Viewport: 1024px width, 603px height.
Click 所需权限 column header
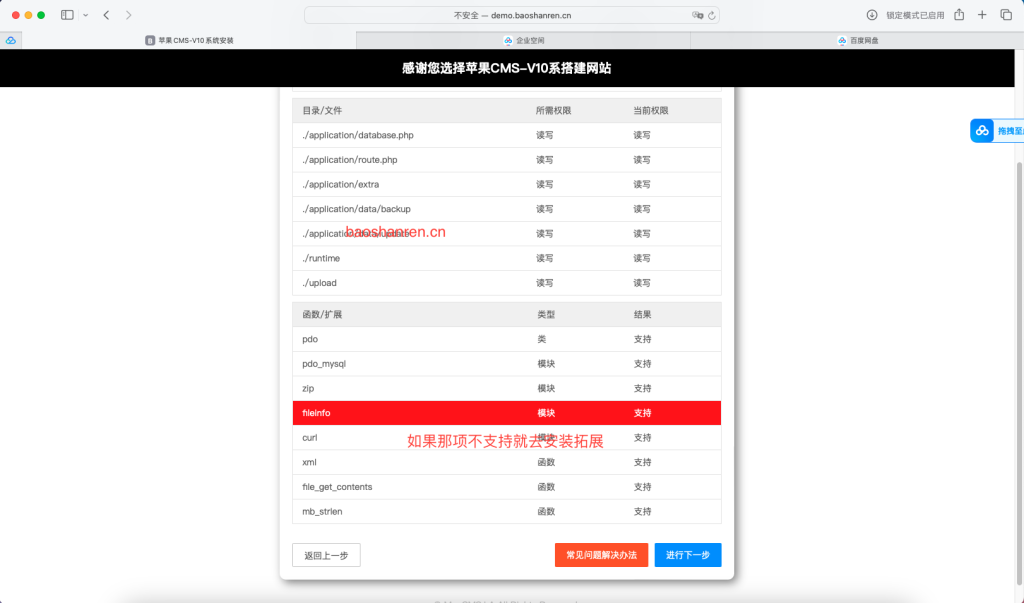[553, 110]
